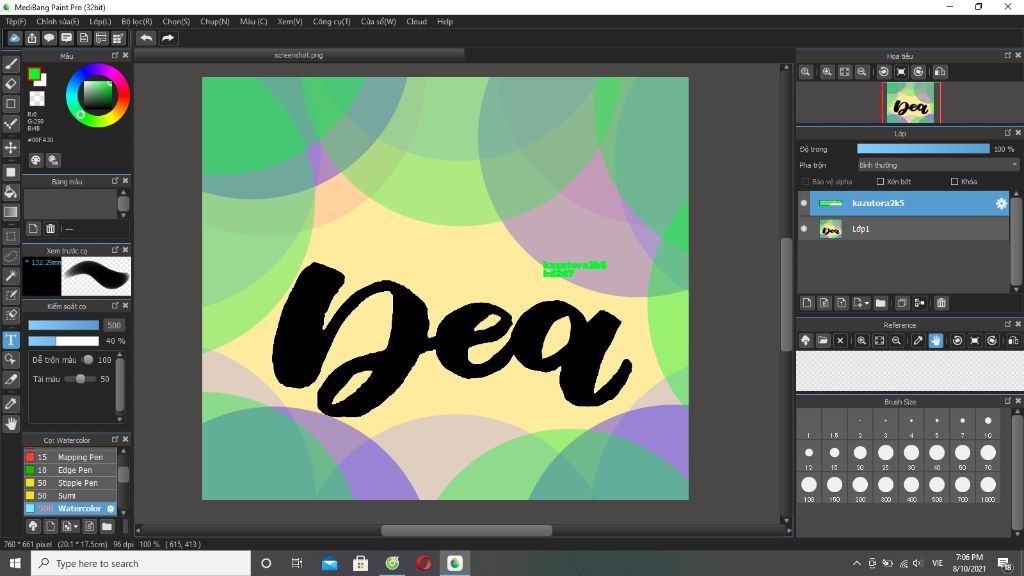This screenshot has width=1024, height=576.
Task: Expand the add-brush dropdown in Cọ panel
Action: [76, 526]
